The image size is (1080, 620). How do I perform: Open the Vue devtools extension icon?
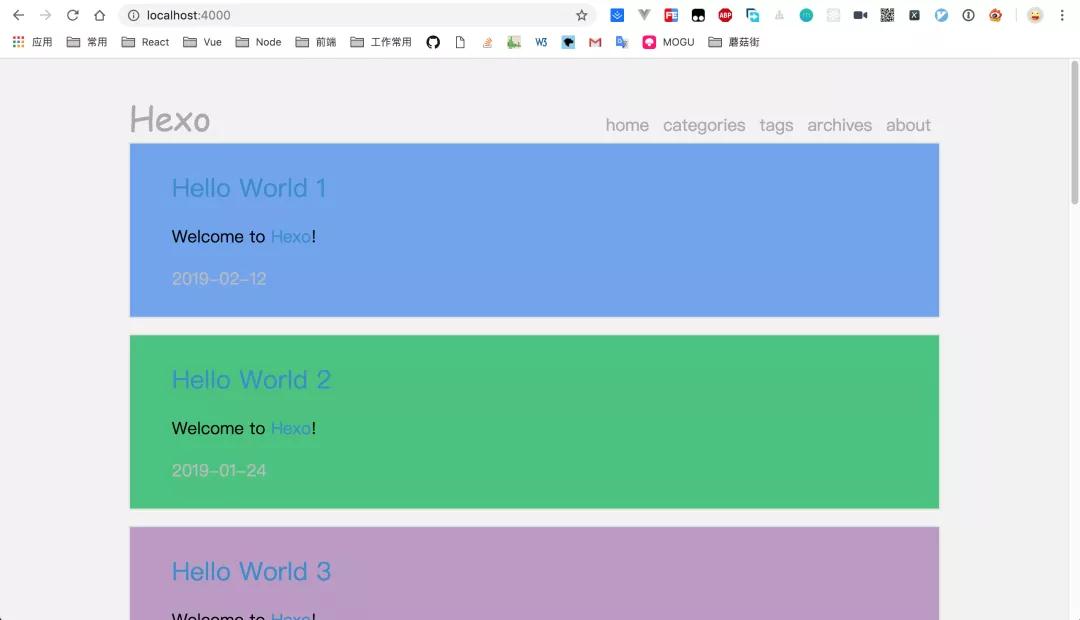pyautogui.click(x=644, y=15)
